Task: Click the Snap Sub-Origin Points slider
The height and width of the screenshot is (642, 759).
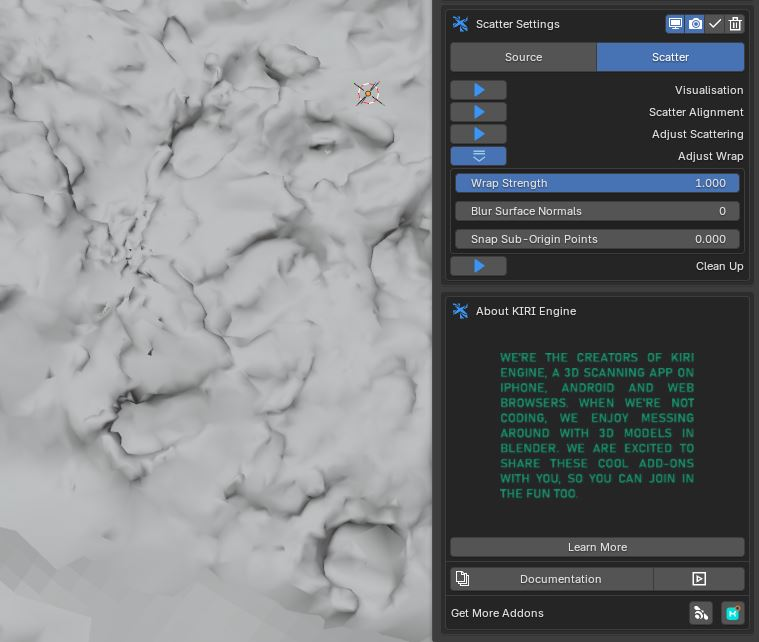Action: (x=597, y=239)
